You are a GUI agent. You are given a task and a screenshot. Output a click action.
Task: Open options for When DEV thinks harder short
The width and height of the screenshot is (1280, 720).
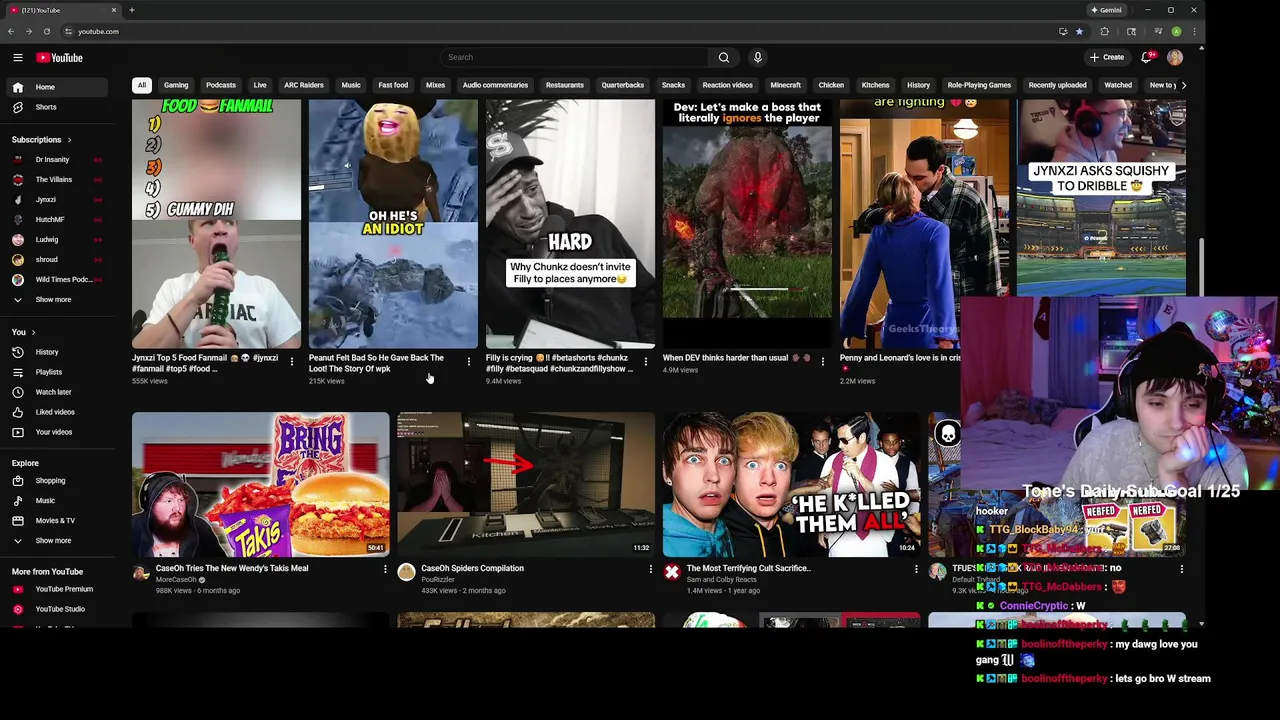[x=823, y=361]
